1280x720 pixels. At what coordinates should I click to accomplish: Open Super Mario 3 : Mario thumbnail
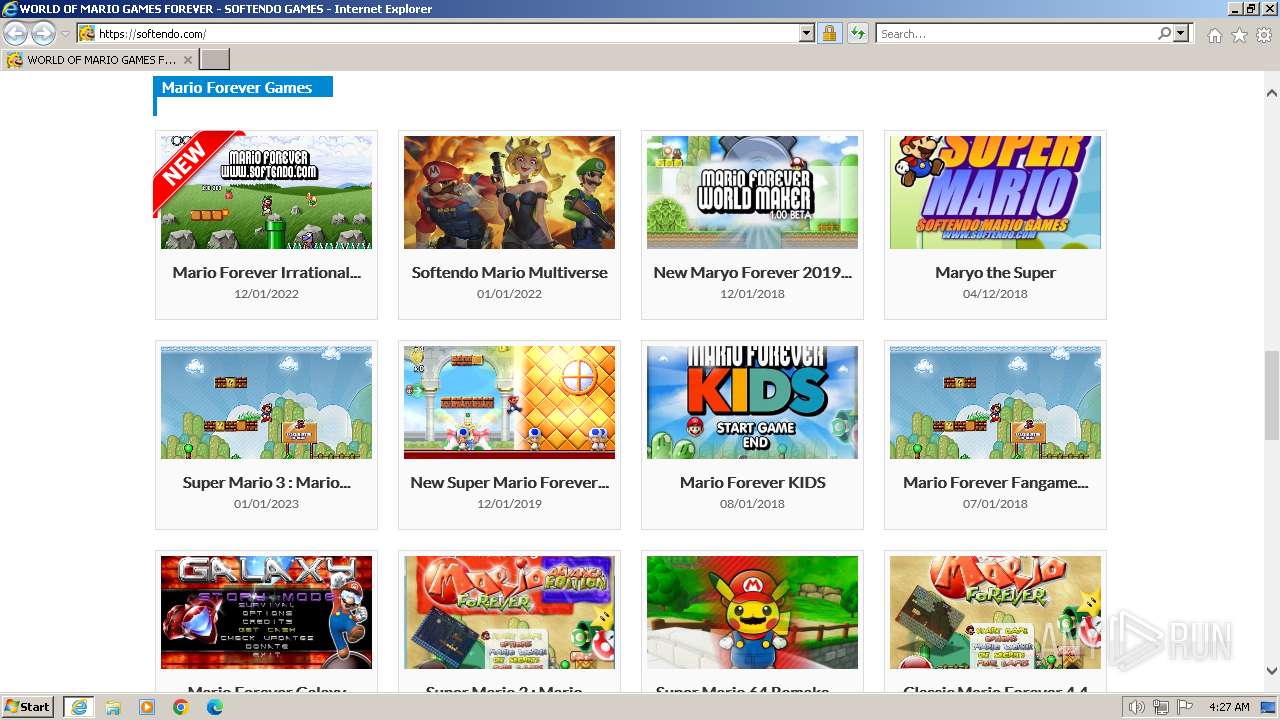(266, 402)
